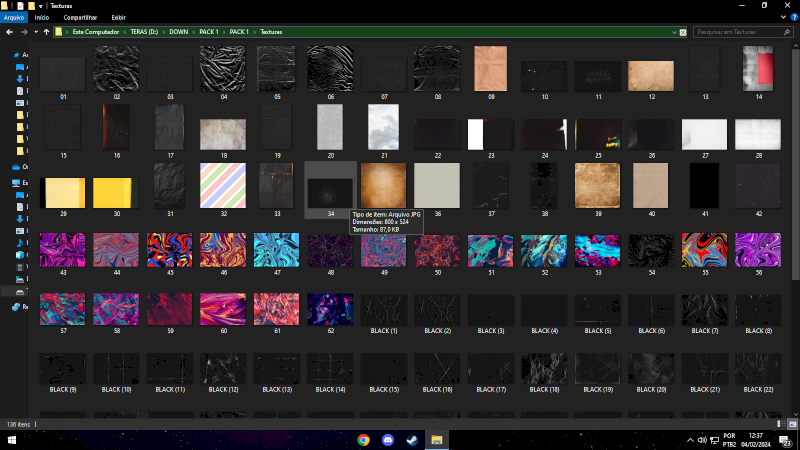Open Discord from the taskbar
Viewport: 800px width, 450px height.
(387, 440)
